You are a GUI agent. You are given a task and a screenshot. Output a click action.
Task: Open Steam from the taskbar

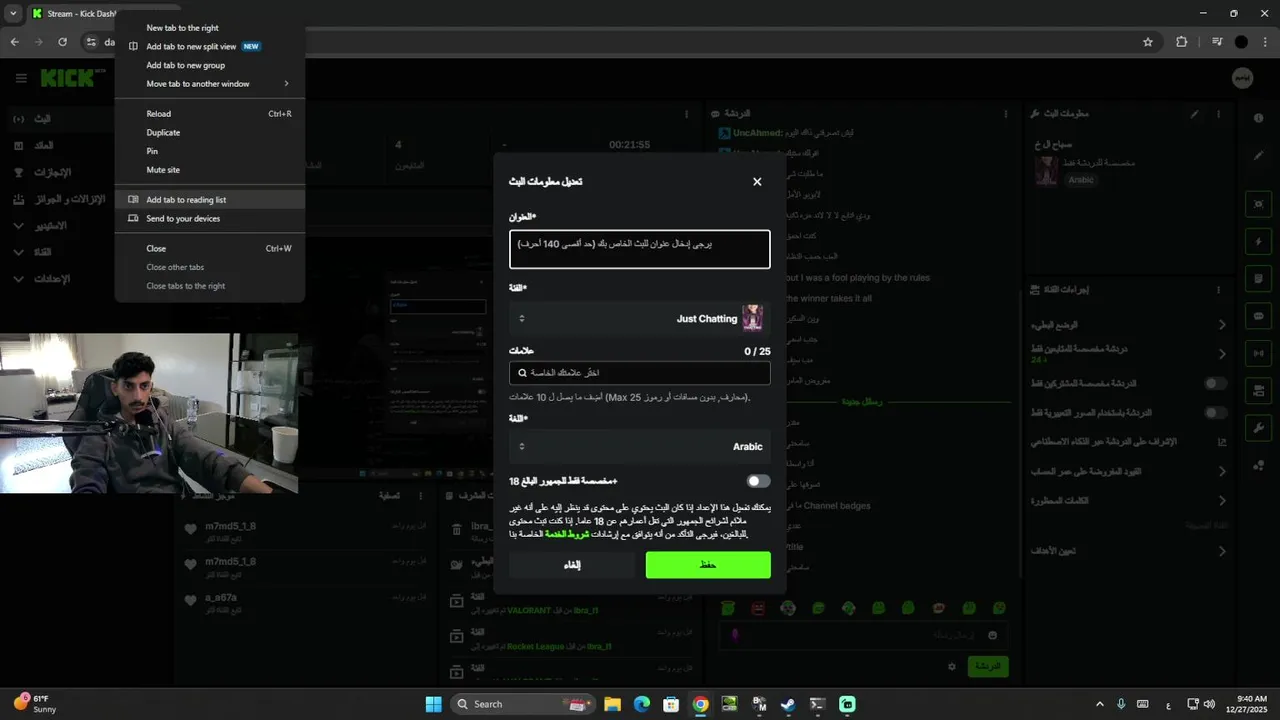tap(788, 704)
